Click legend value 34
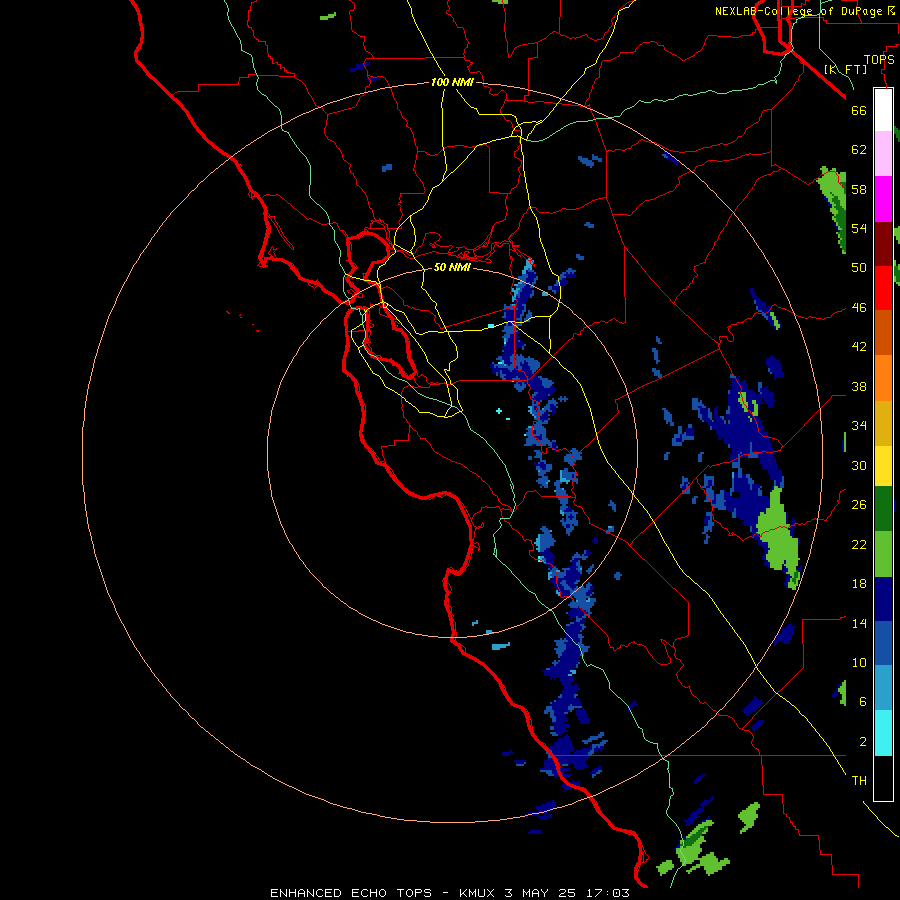900x900 pixels. point(859,425)
